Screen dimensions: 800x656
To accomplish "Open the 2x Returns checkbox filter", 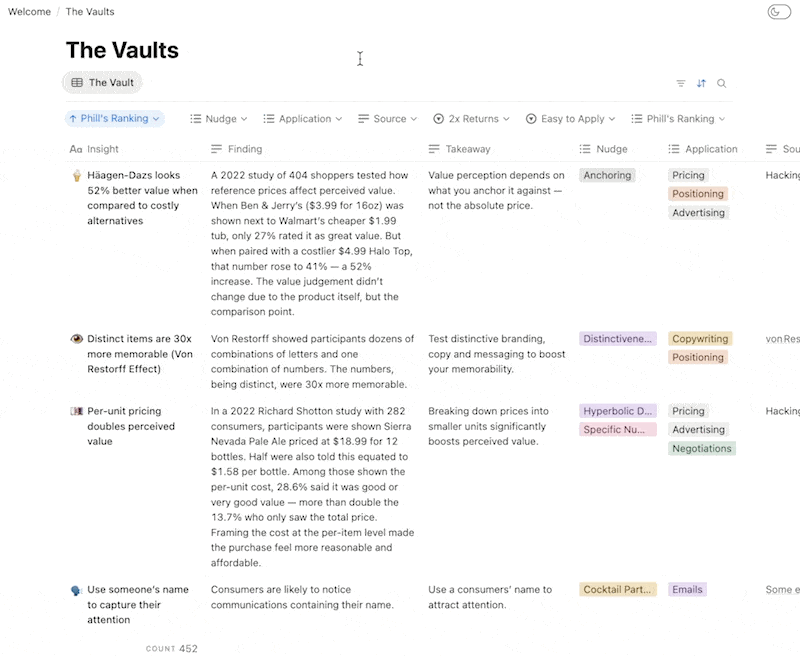I will coord(471,119).
